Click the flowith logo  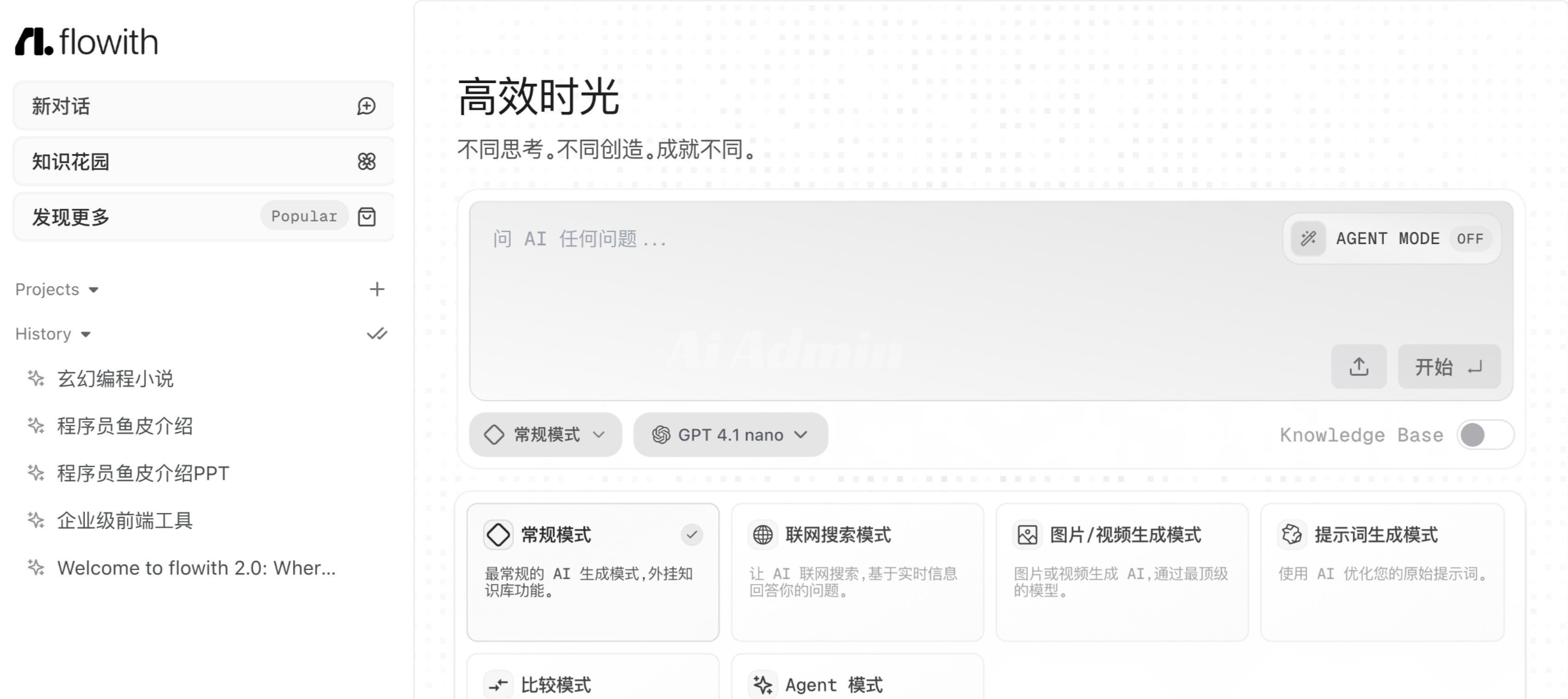click(87, 42)
